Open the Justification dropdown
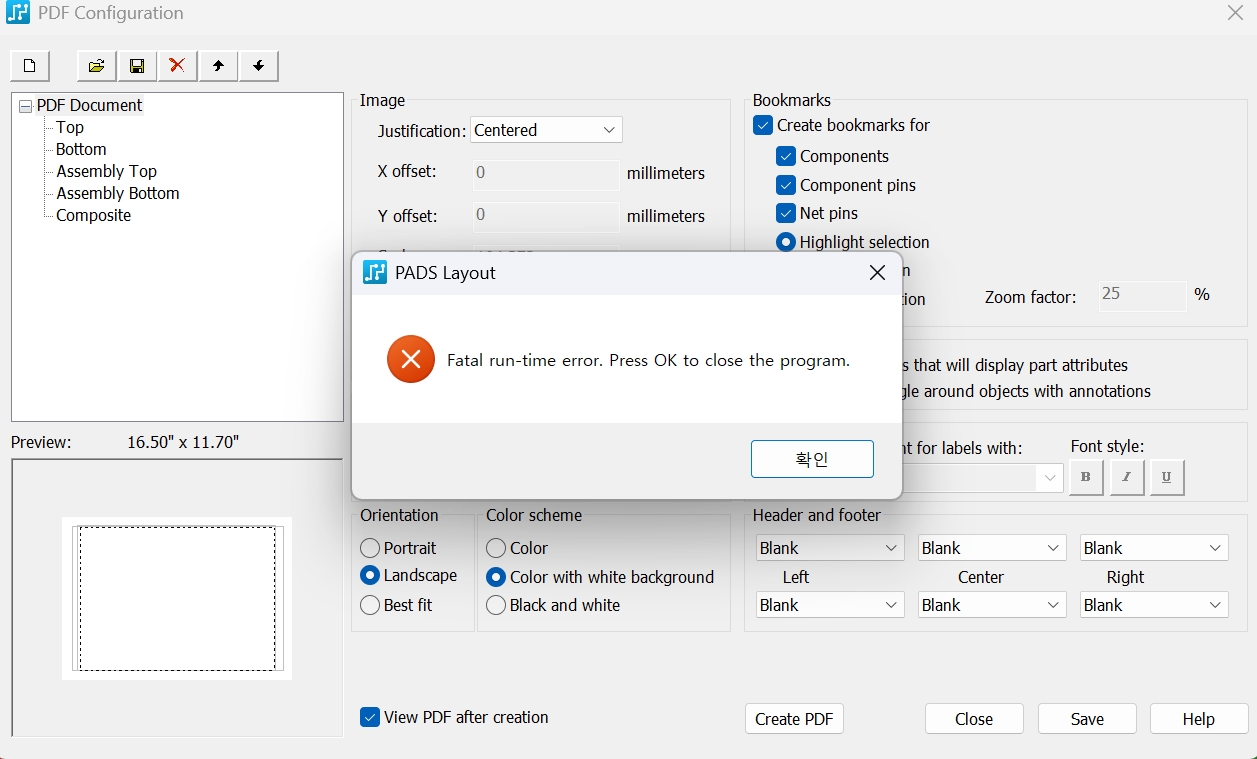This screenshot has width=1257, height=759. point(546,130)
